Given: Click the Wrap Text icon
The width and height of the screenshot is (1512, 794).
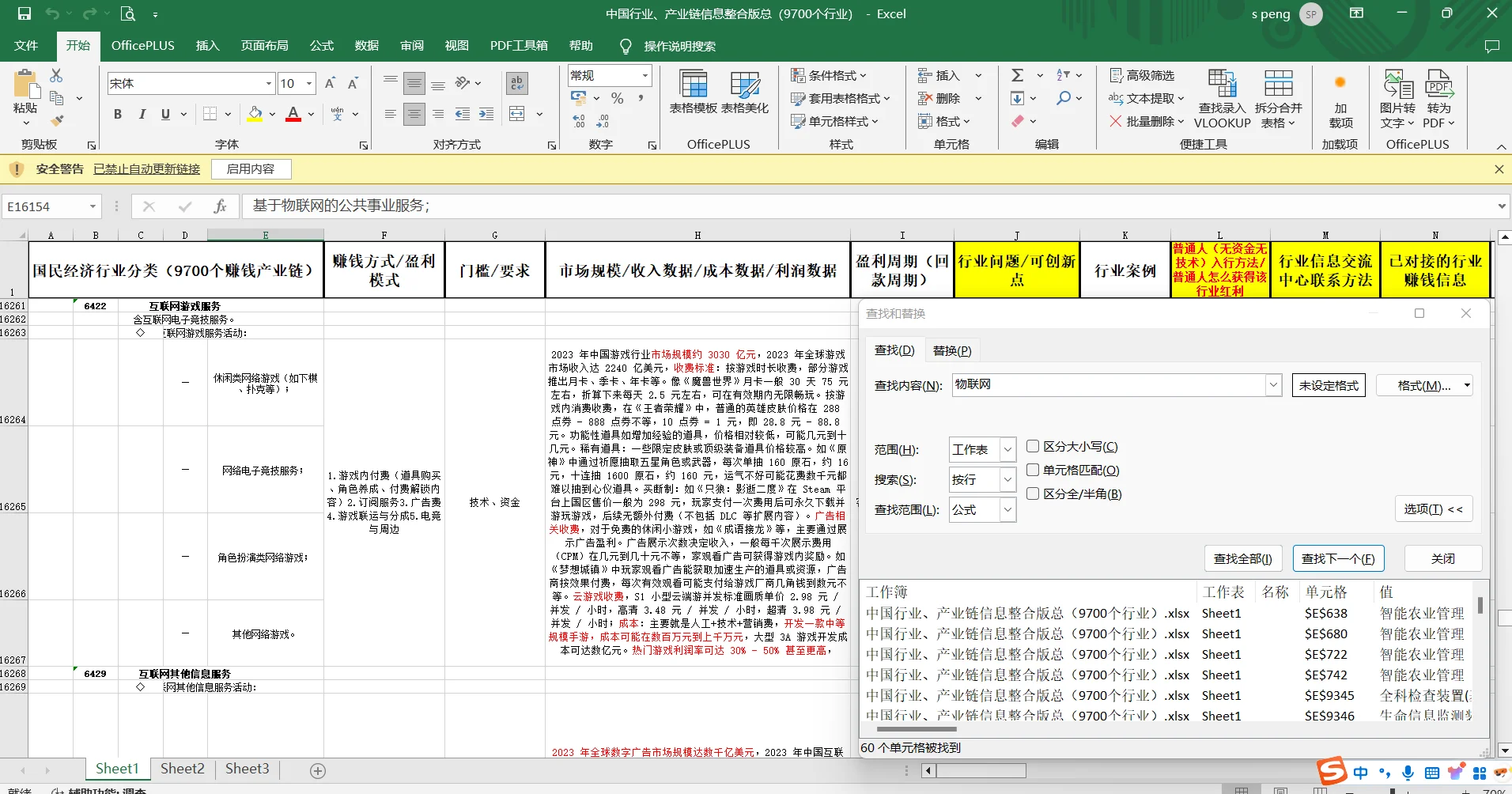Looking at the screenshot, I should 517,83.
